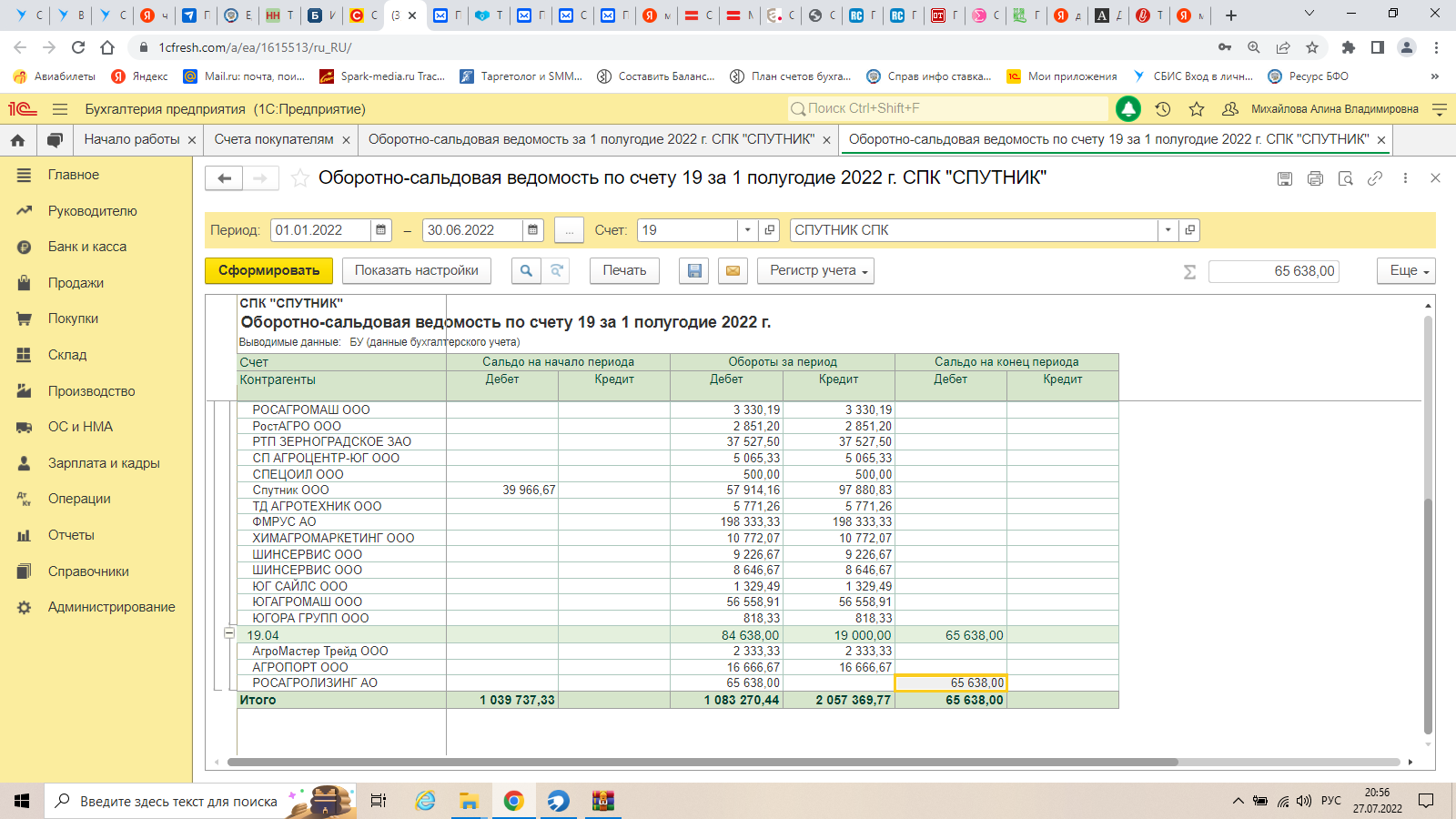Screen dimensions: 1456x819
Task: Open Chrome from the taskbar
Action: [513, 801]
